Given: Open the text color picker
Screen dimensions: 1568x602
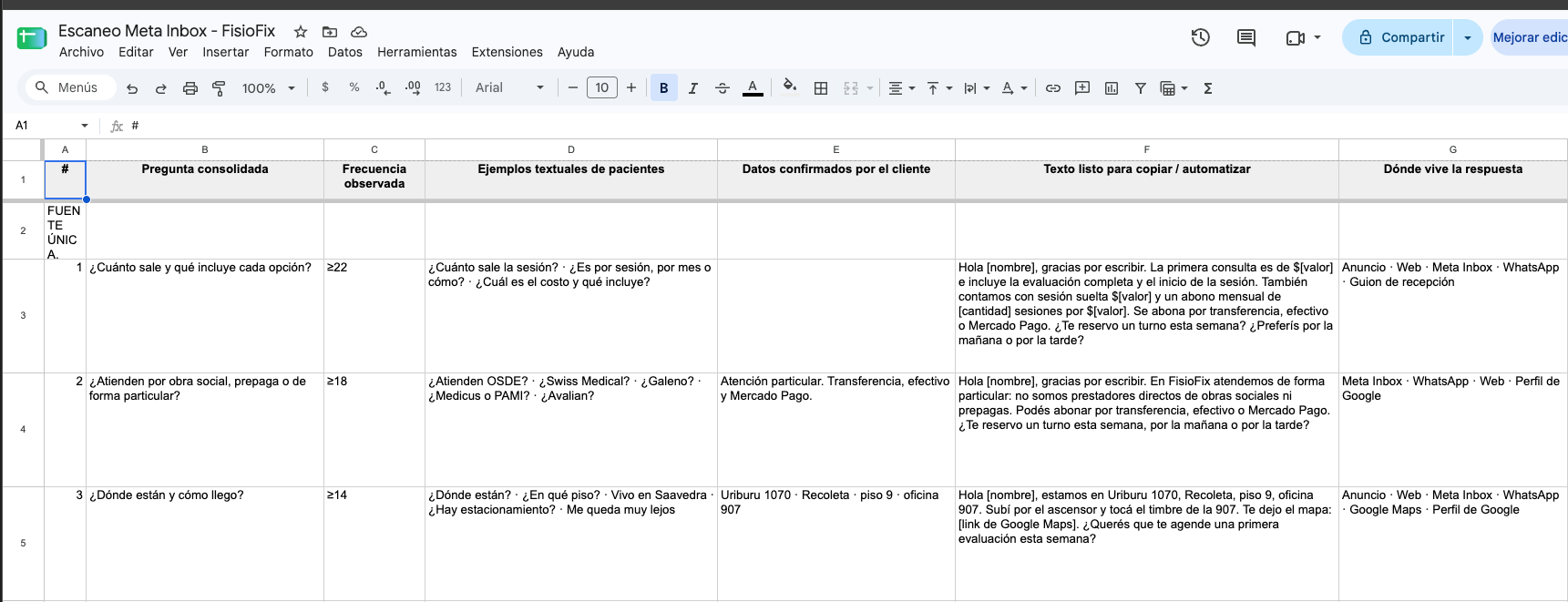Looking at the screenshot, I should pos(752,88).
